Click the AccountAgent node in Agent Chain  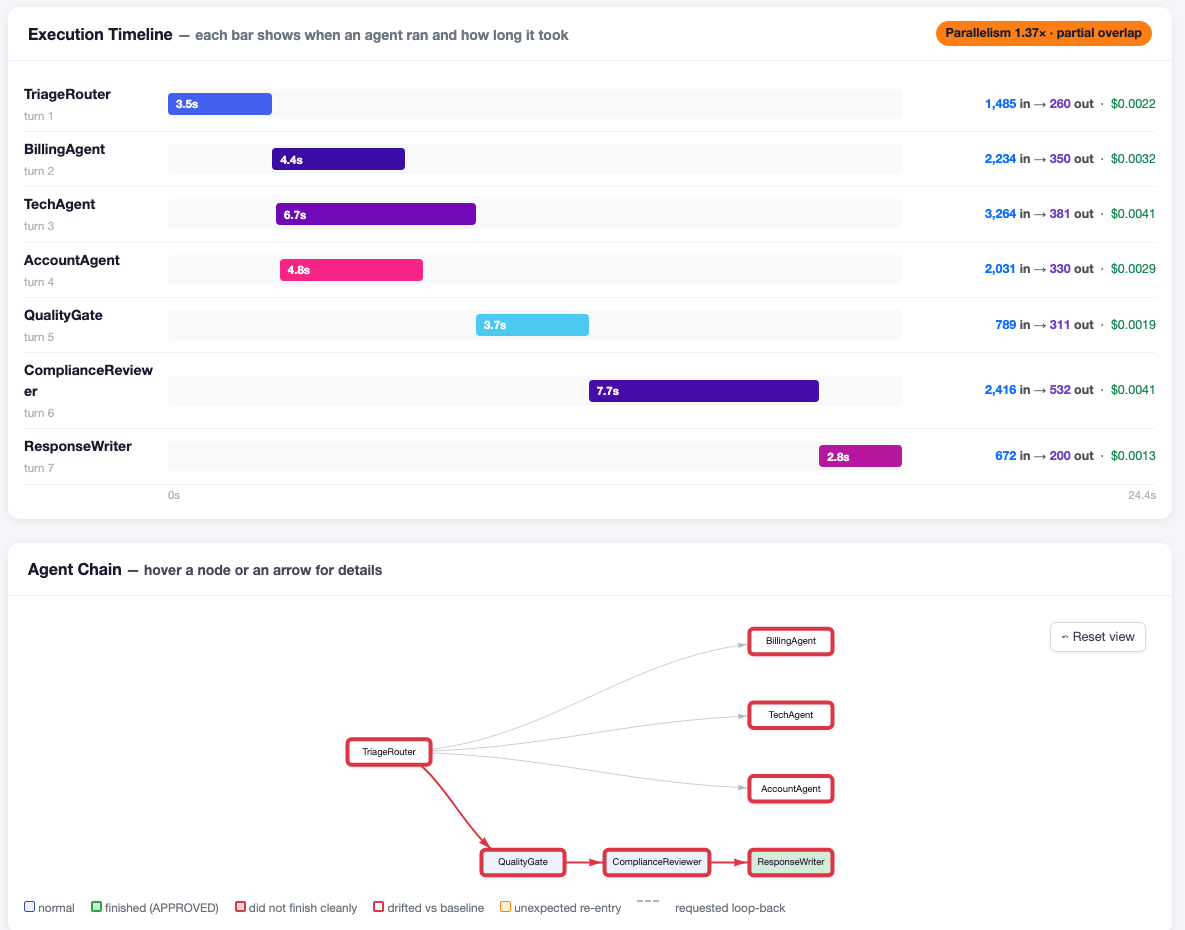pyautogui.click(x=791, y=789)
